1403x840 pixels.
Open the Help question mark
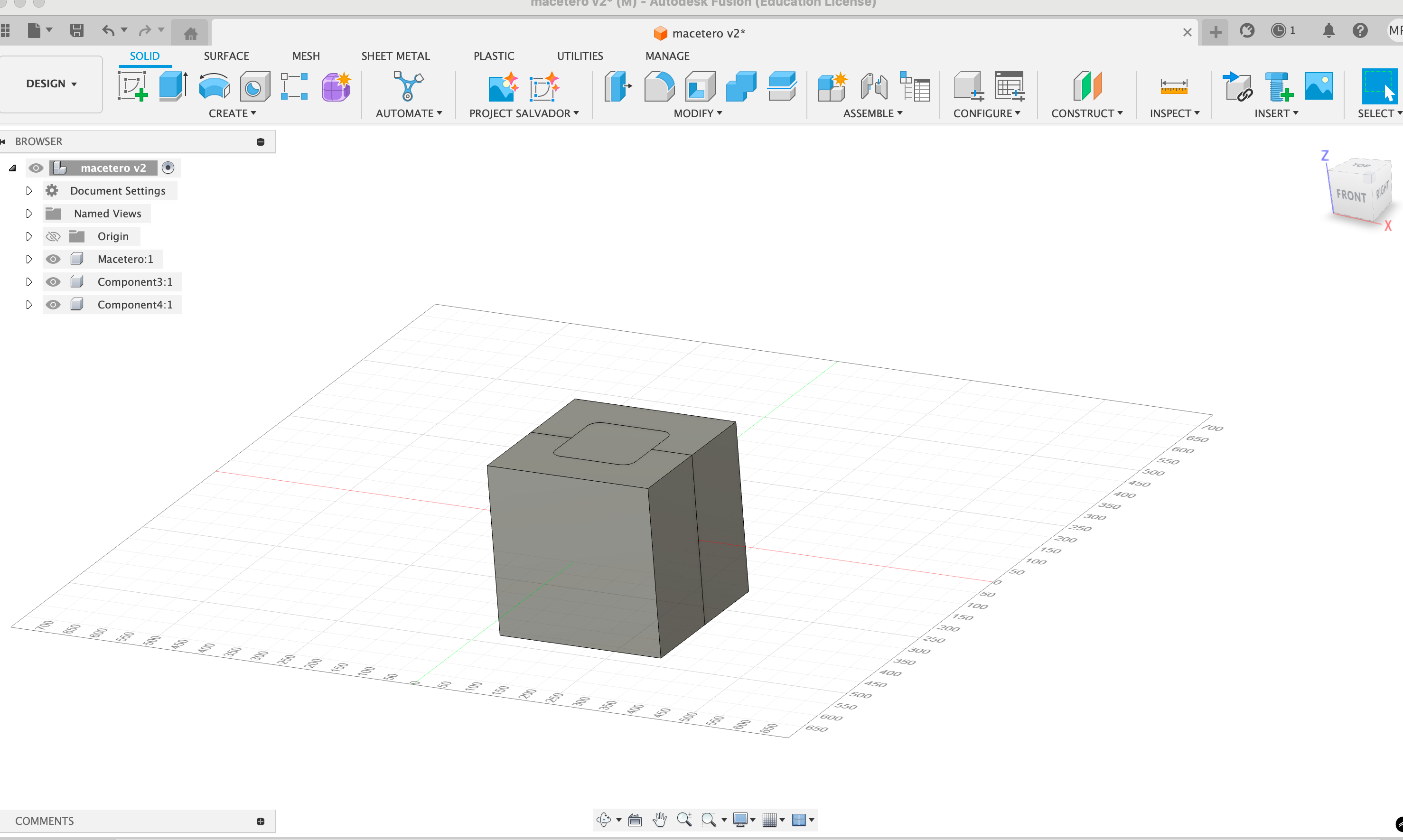coord(1360,30)
